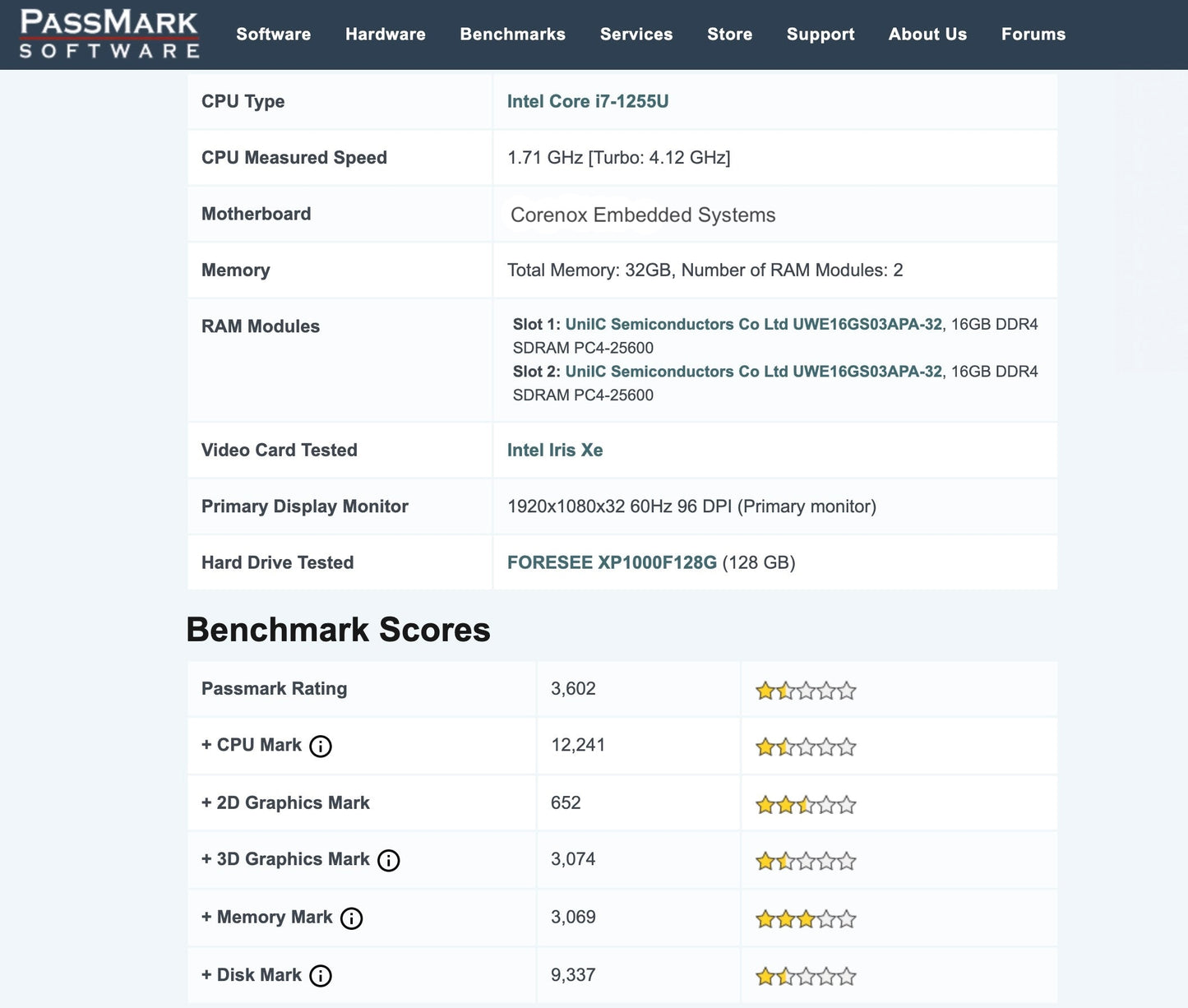Screen dimensions: 1188x1008
Task: Click the FORESEE XP1000F128G drive link
Action: click(612, 562)
